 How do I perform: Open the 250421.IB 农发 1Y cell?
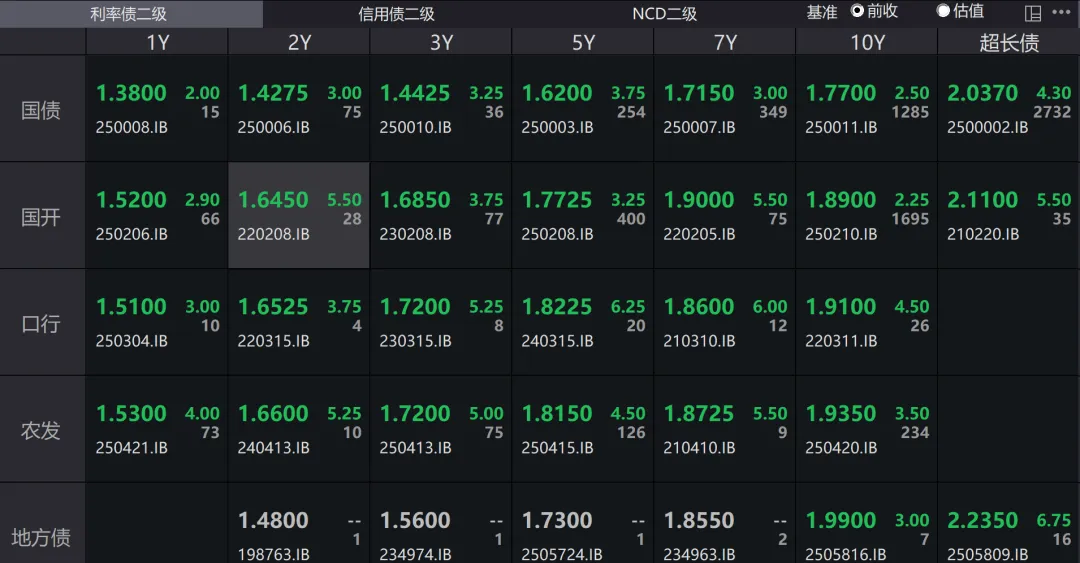(x=157, y=429)
